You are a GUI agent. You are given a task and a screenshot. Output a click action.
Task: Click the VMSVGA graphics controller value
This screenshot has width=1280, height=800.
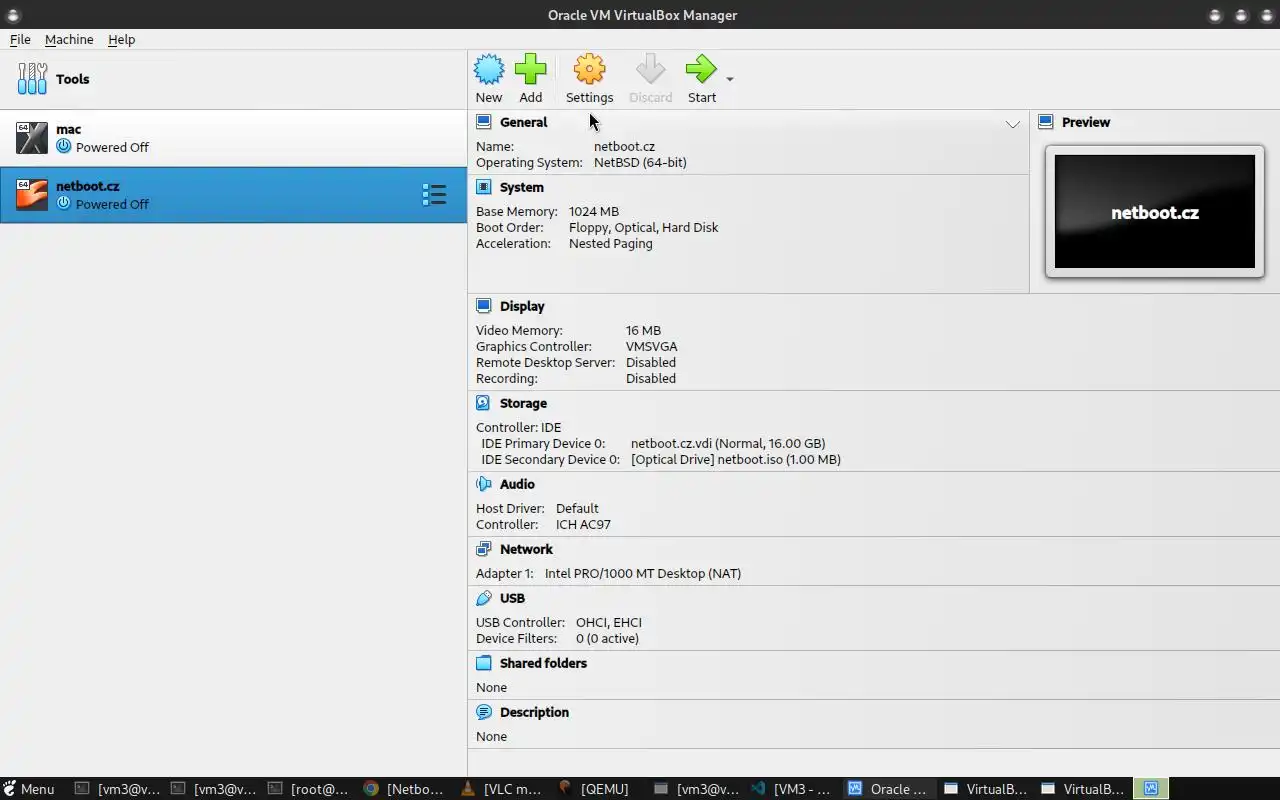651,346
